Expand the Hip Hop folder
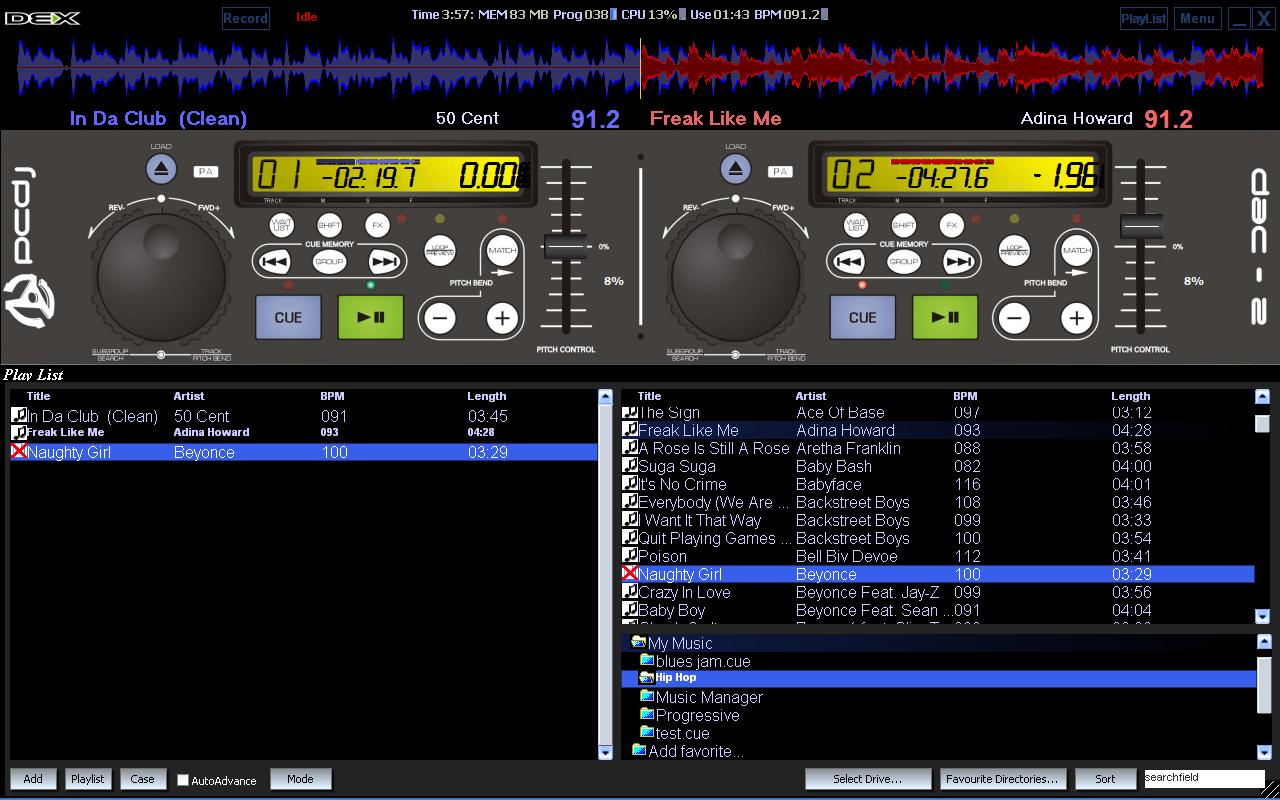Viewport: 1280px width, 800px height. (674, 677)
